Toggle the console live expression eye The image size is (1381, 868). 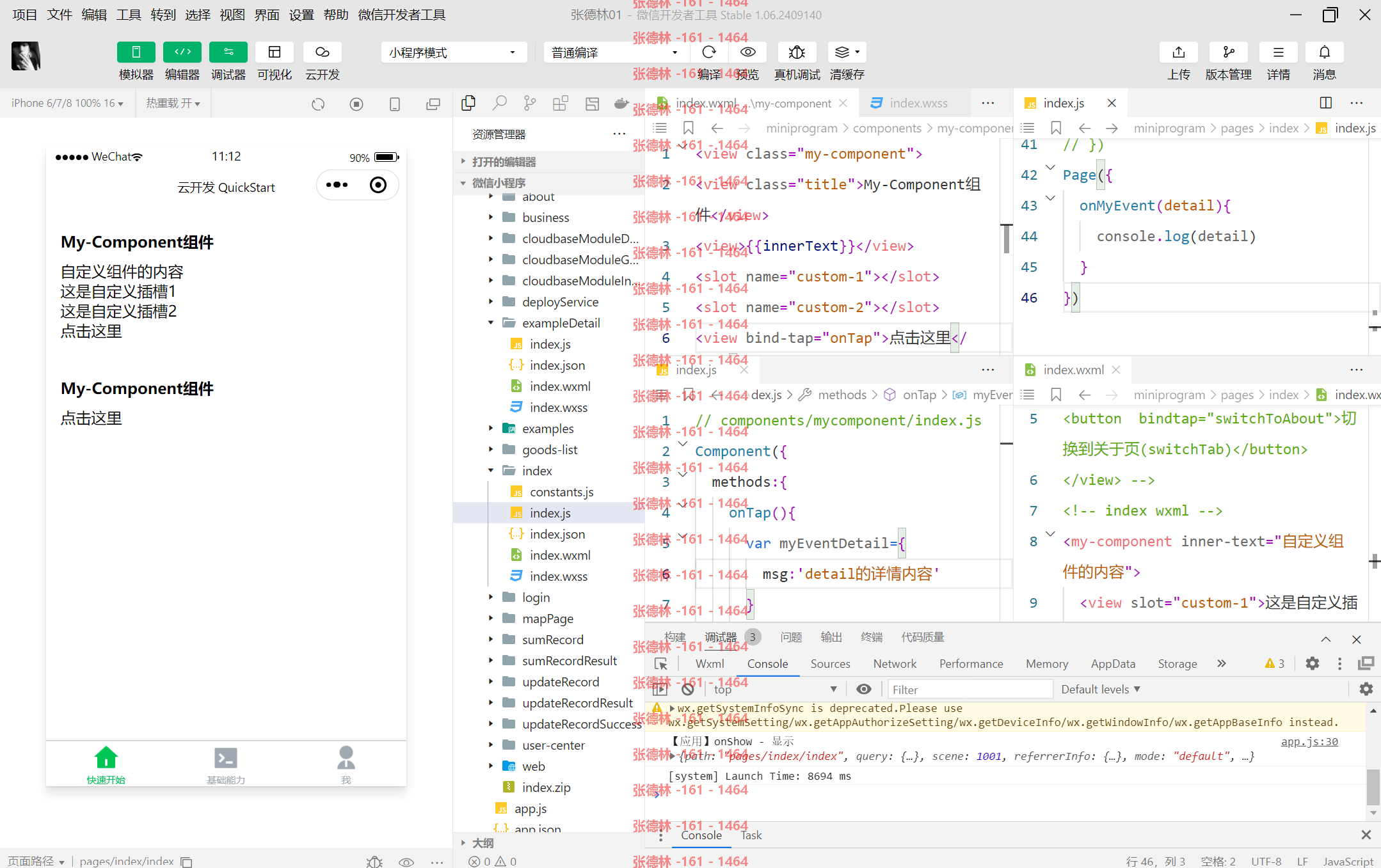(x=863, y=689)
